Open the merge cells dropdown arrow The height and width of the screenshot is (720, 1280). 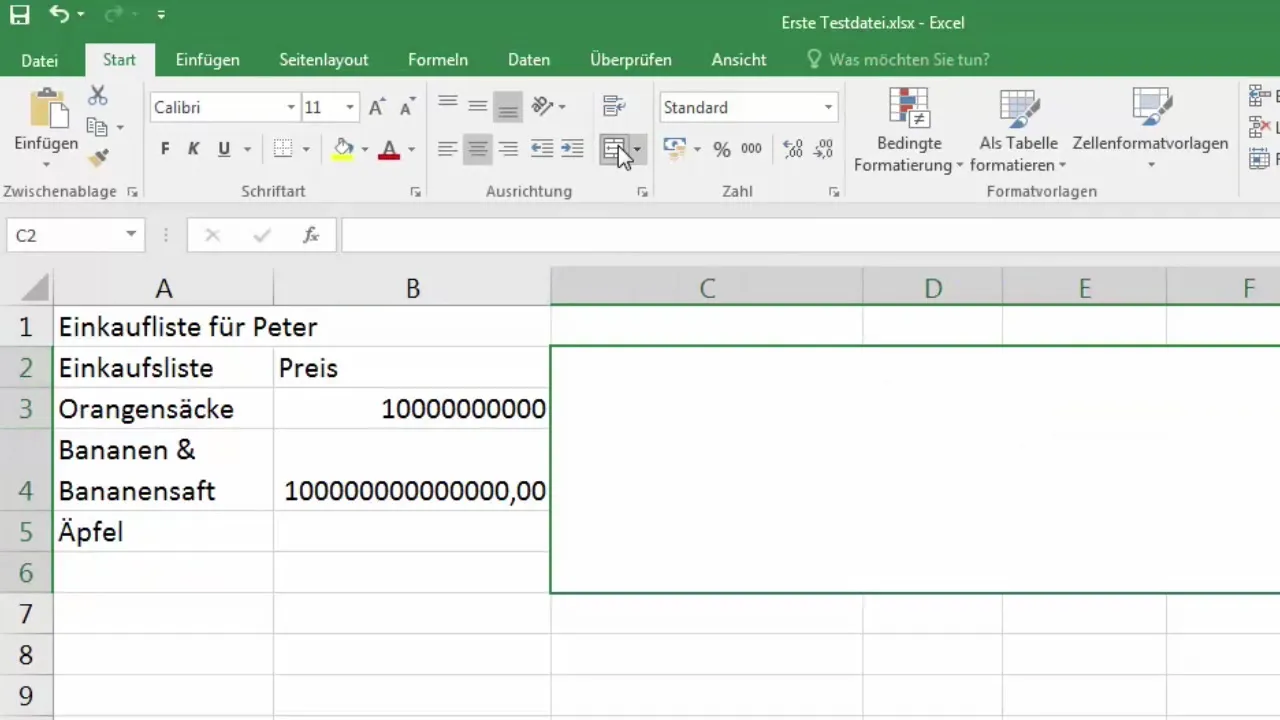pyautogui.click(x=637, y=150)
